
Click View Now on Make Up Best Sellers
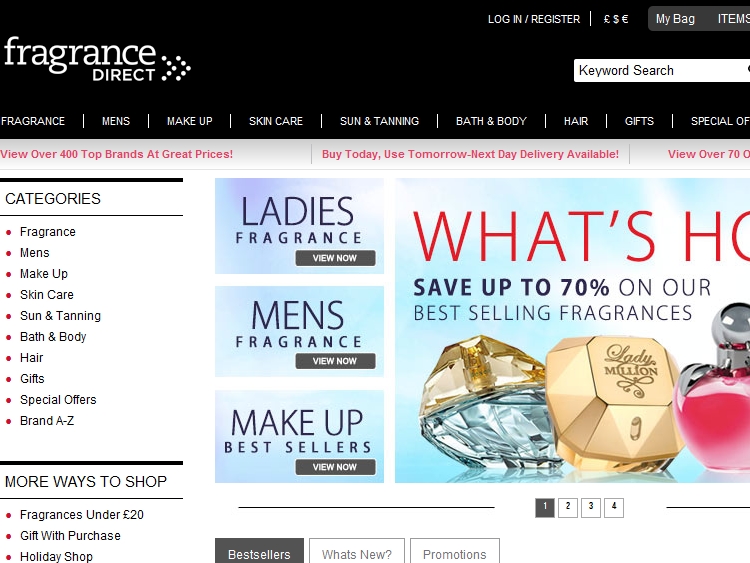(x=335, y=467)
